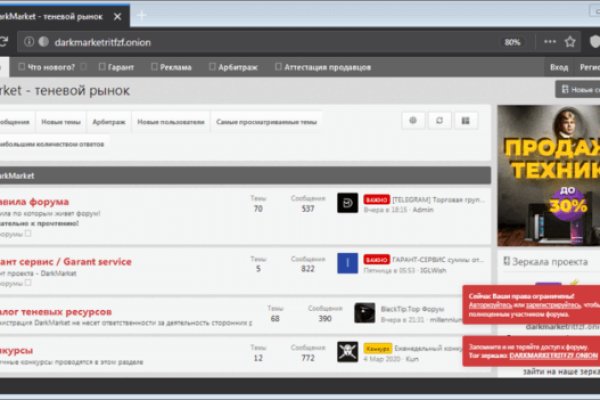Viewport: 600px width, 400px height.
Task: Click the 80% zoom level indicator
Action: pos(512,42)
